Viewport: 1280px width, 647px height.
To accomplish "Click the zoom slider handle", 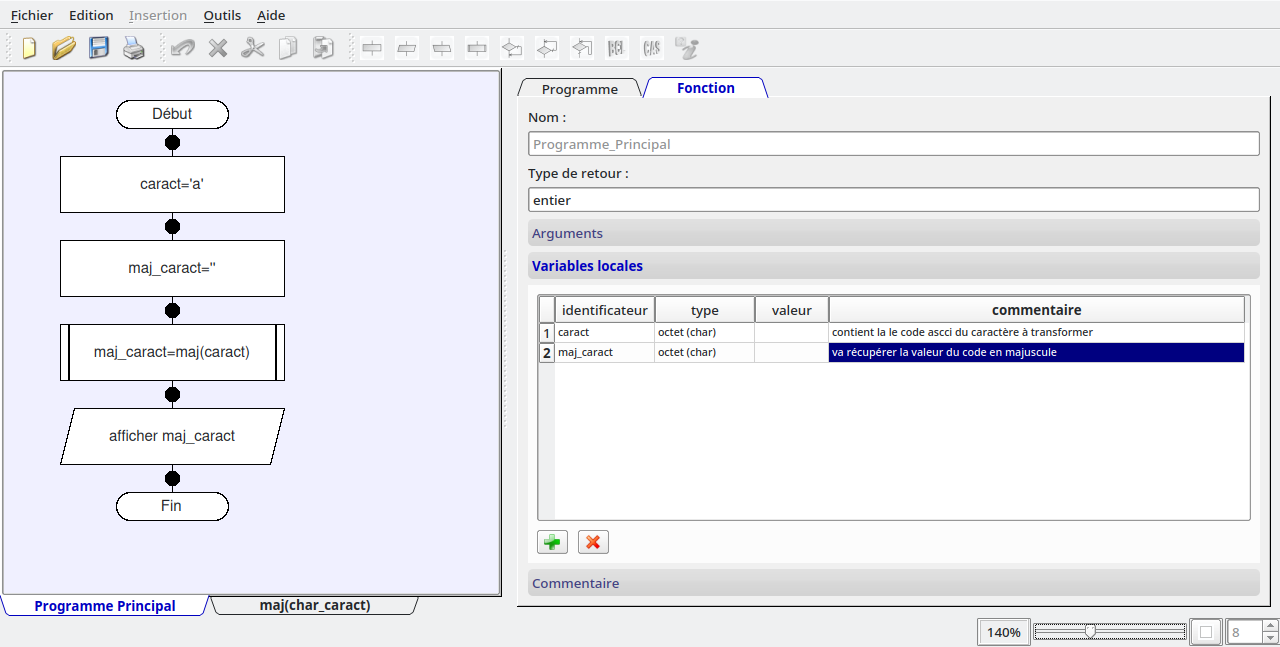I will click(1090, 631).
